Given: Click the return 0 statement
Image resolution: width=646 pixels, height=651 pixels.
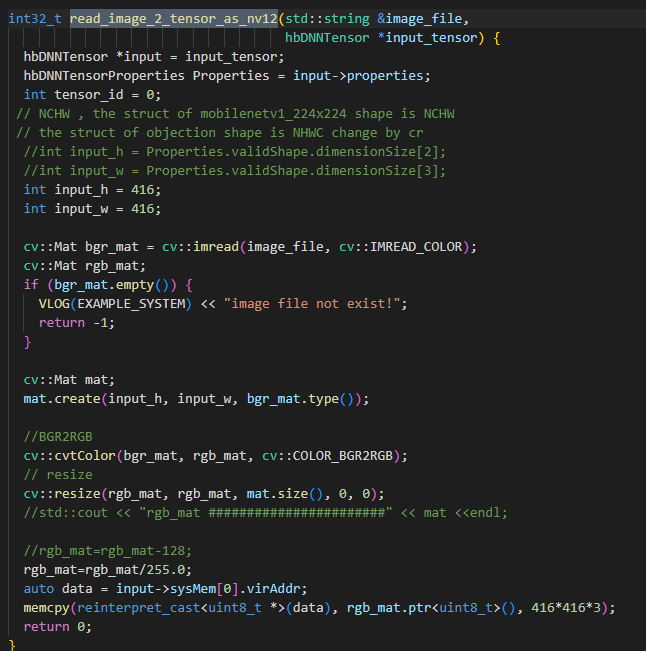Looking at the screenshot, I should tap(57, 627).
